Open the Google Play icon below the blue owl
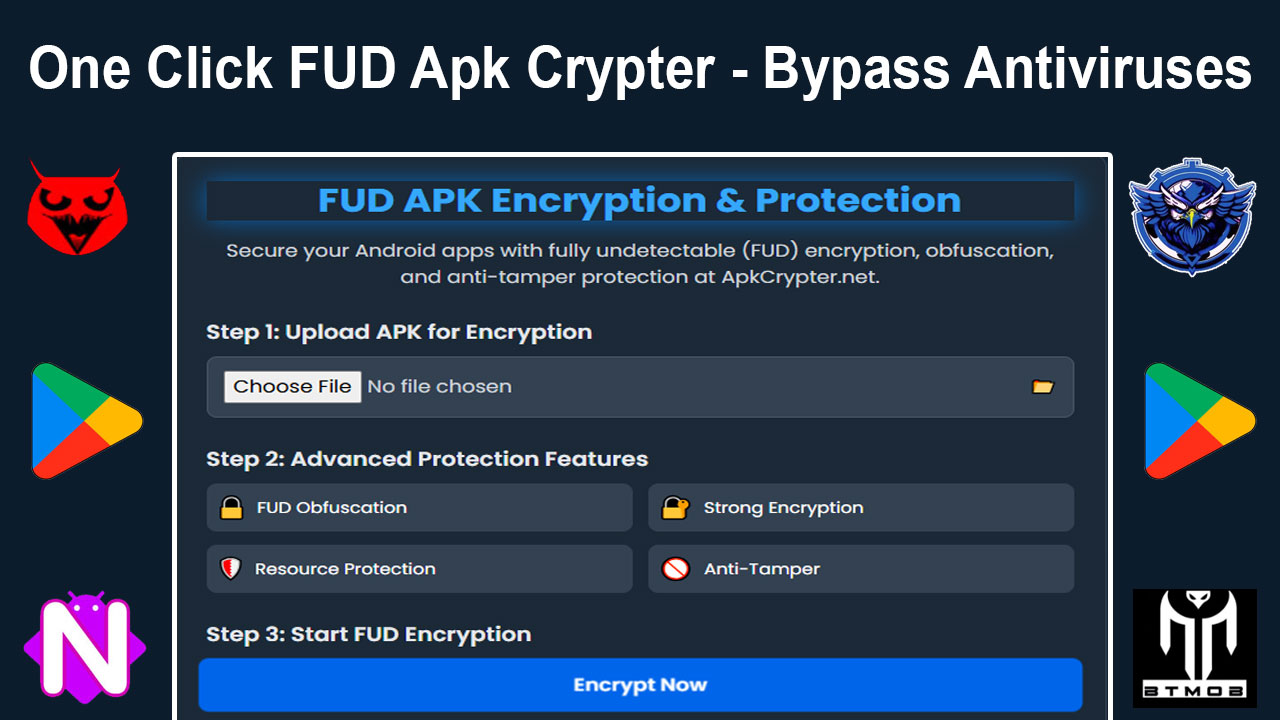1280x720 pixels. pyautogui.click(x=1199, y=420)
